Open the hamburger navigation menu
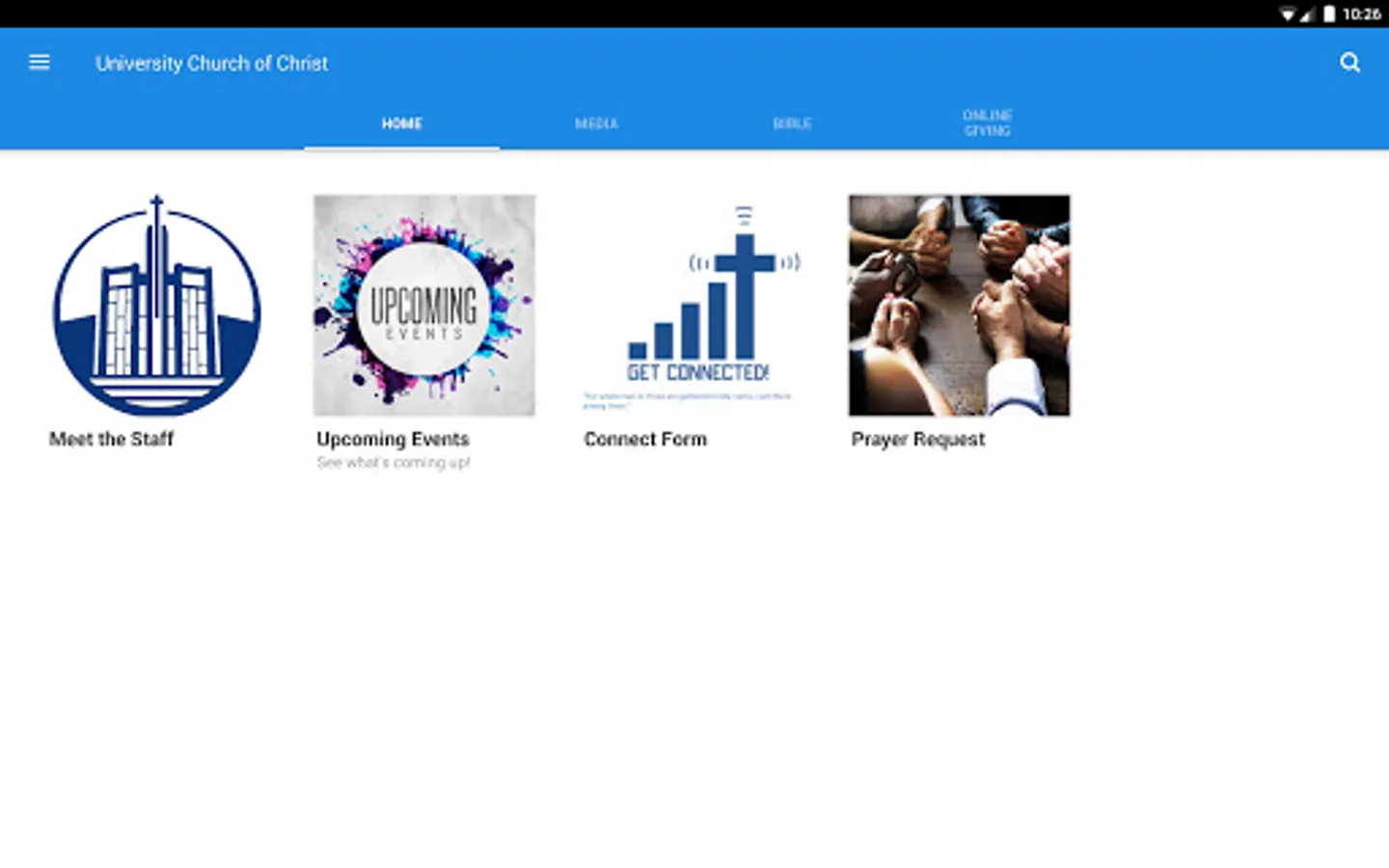The width and height of the screenshot is (1389, 868). click(x=40, y=63)
